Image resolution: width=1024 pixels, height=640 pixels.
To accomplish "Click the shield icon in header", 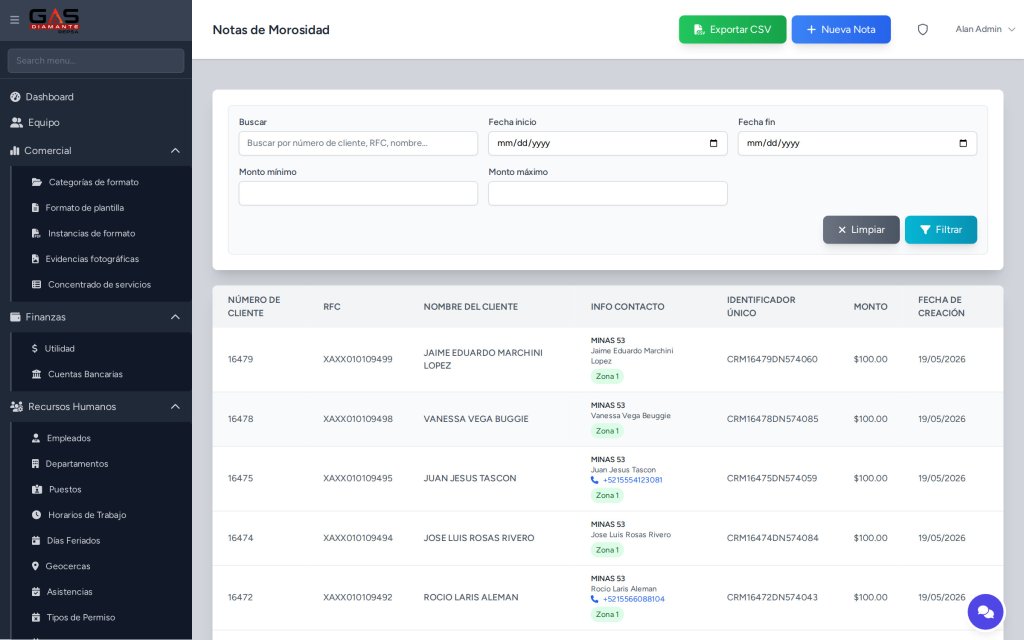I will (x=922, y=29).
